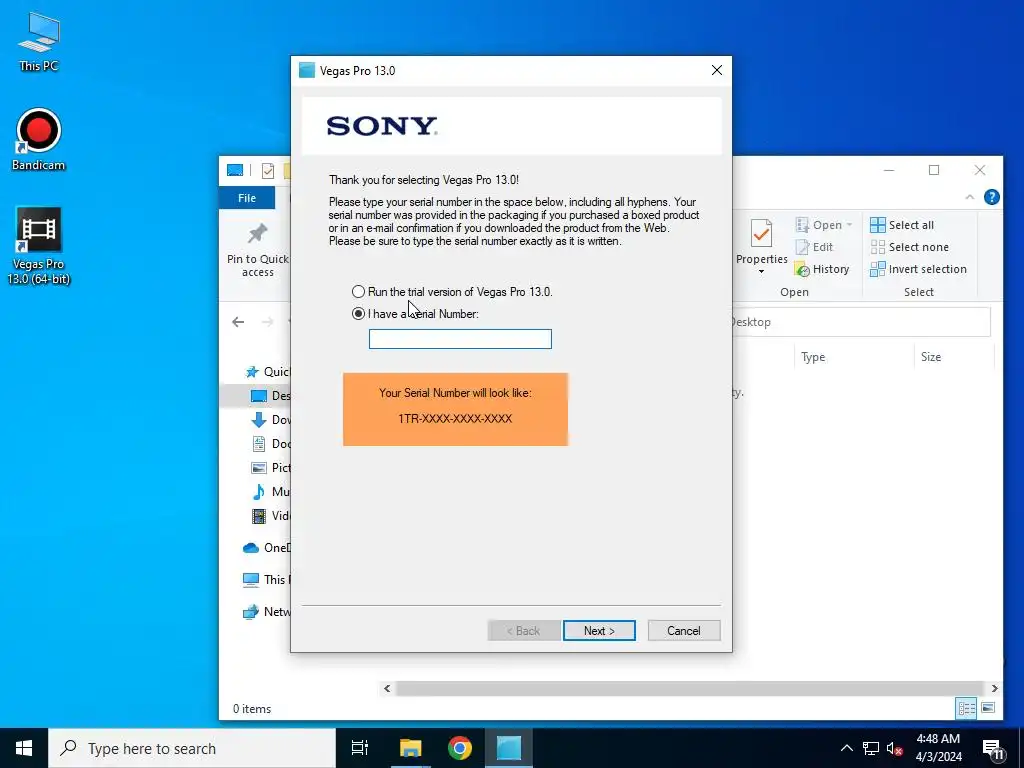Select 'I have a serial Number' radio button

(x=358, y=314)
